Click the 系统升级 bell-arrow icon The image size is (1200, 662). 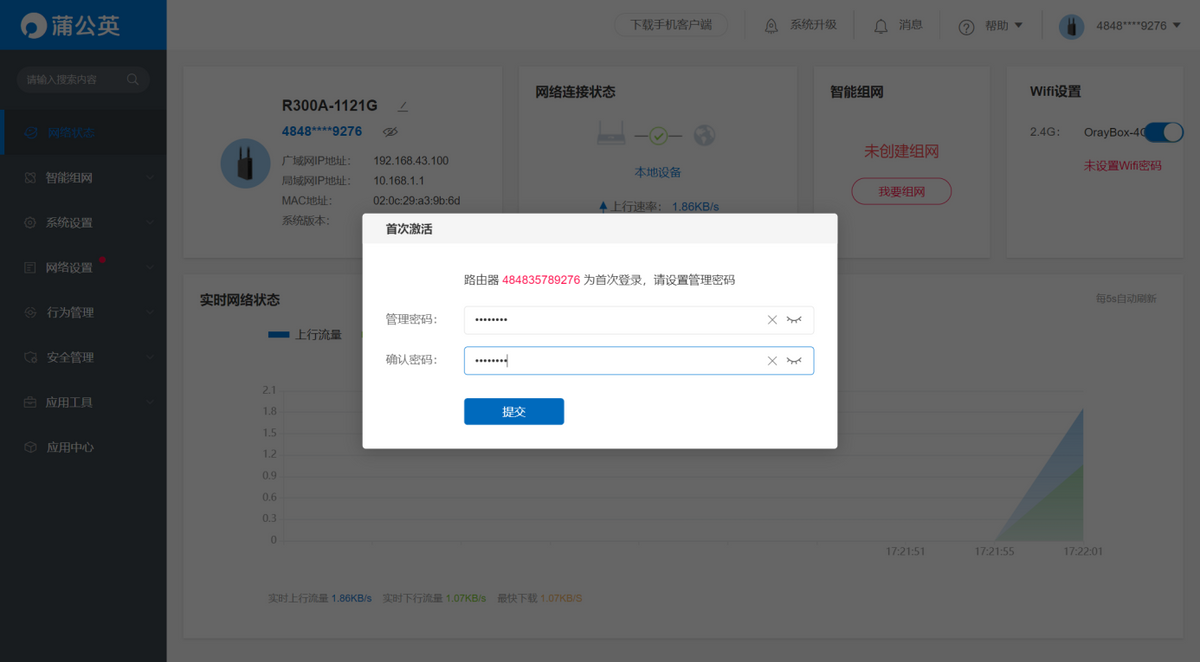(771, 26)
